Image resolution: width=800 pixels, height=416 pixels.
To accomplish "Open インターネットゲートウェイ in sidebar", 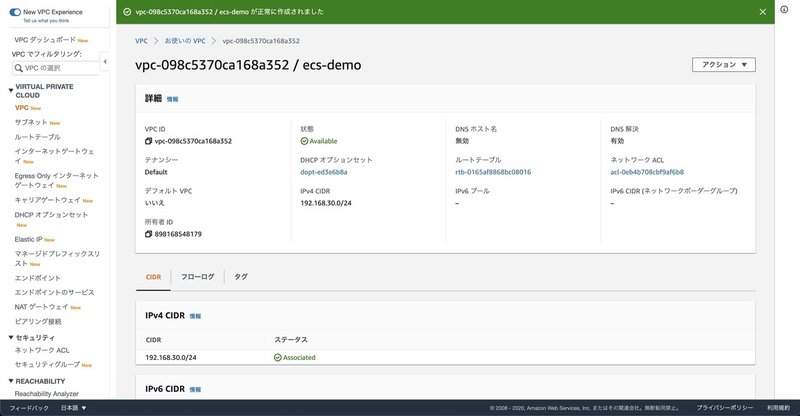I will click(x=54, y=156).
